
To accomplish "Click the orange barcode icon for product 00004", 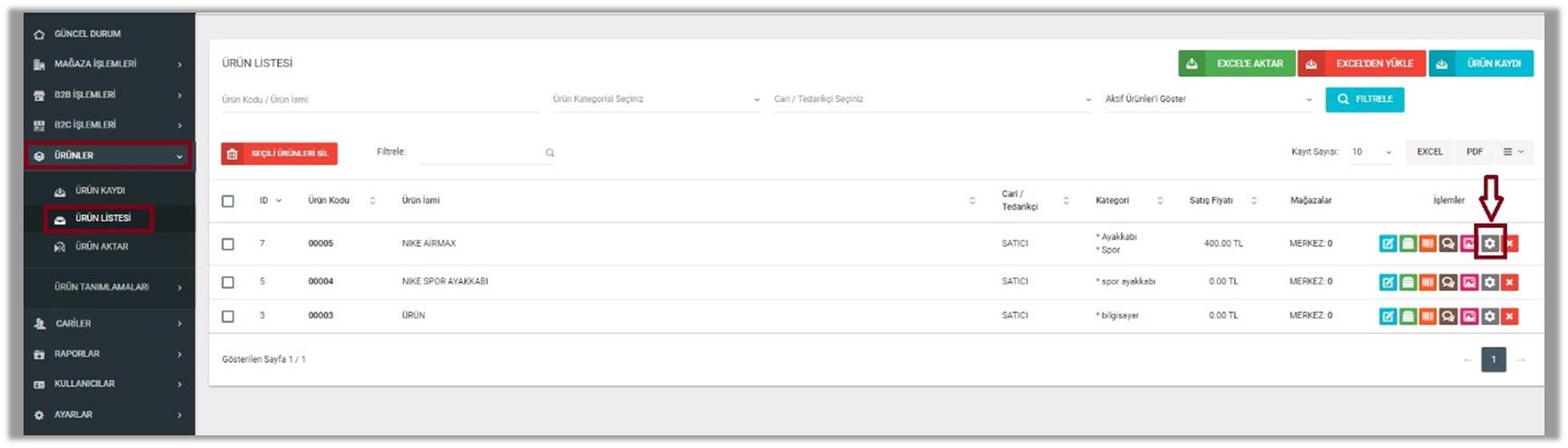I will (x=1428, y=282).
